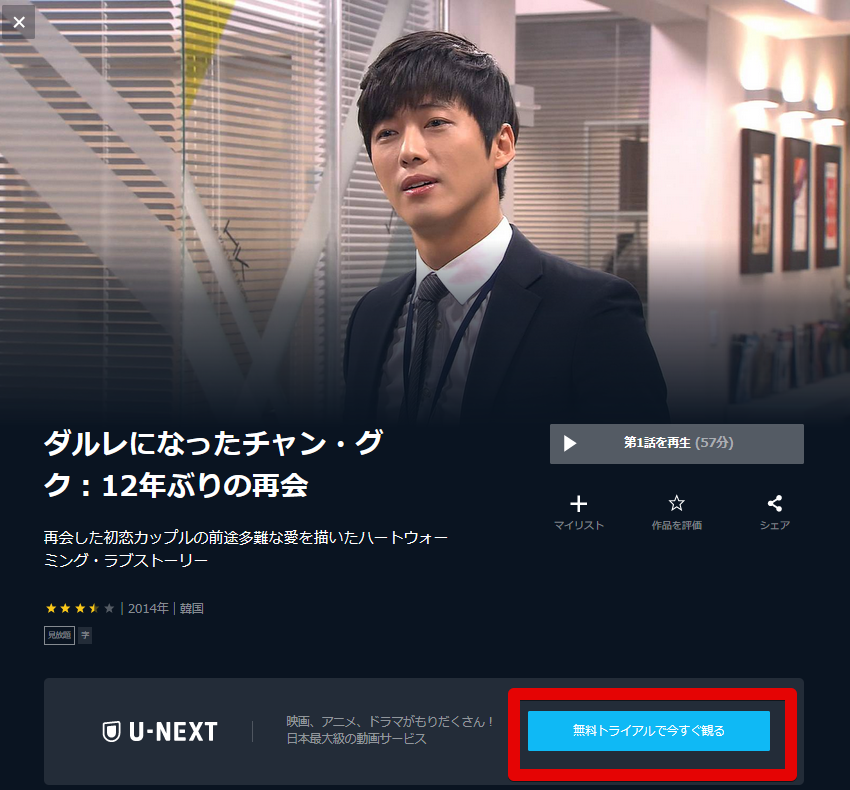This screenshot has height=790, width=850.
Task: Click the 字 subtitle badge
Action: click(85, 635)
